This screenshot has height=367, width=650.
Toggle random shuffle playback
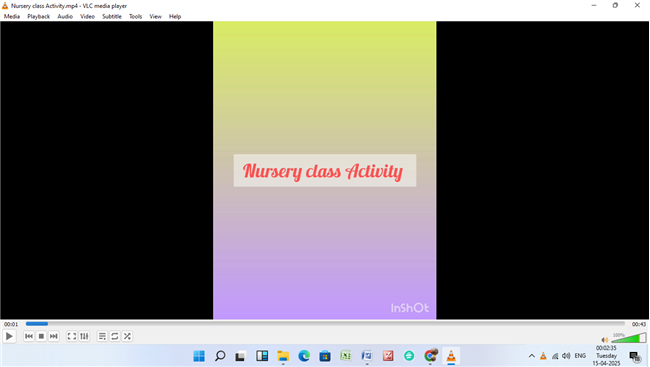[x=127, y=336]
